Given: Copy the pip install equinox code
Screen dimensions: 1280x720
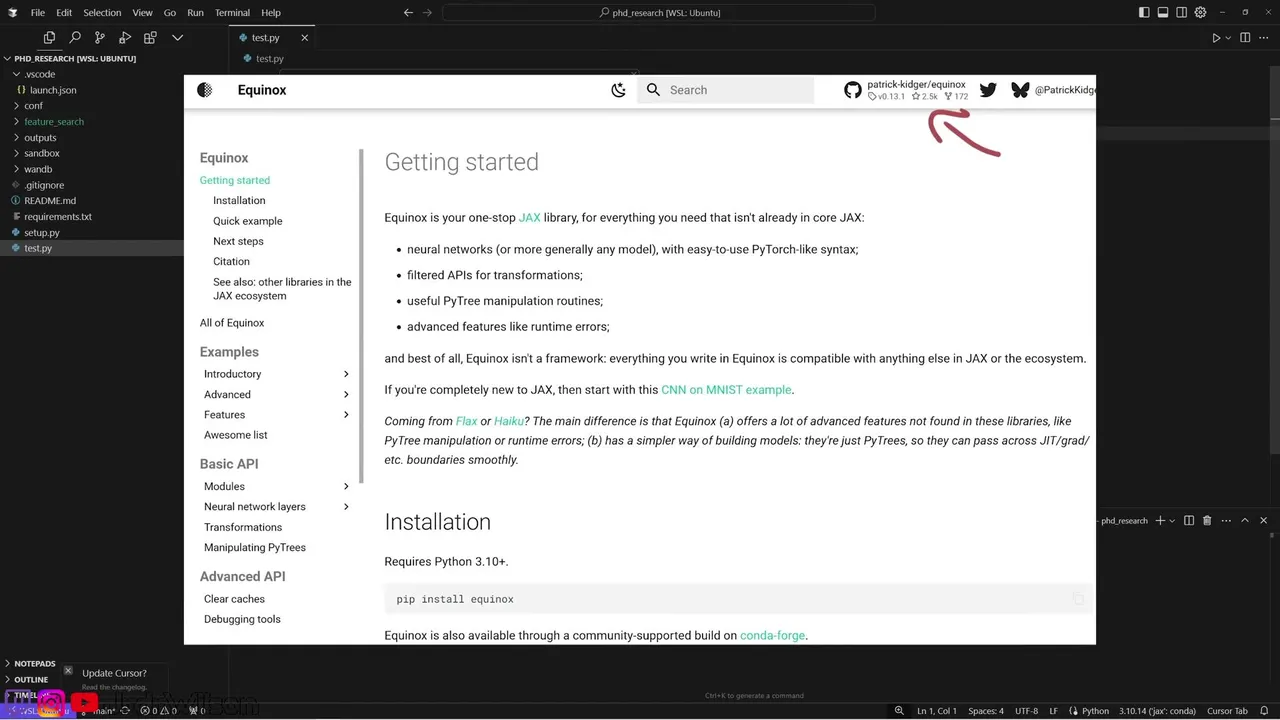Looking at the screenshot, I should click(1078, 599).
